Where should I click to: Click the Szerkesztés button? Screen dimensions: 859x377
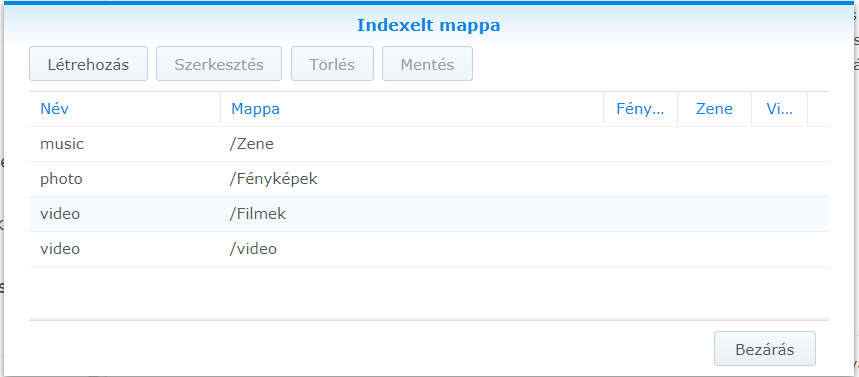(x=219, y=64)
